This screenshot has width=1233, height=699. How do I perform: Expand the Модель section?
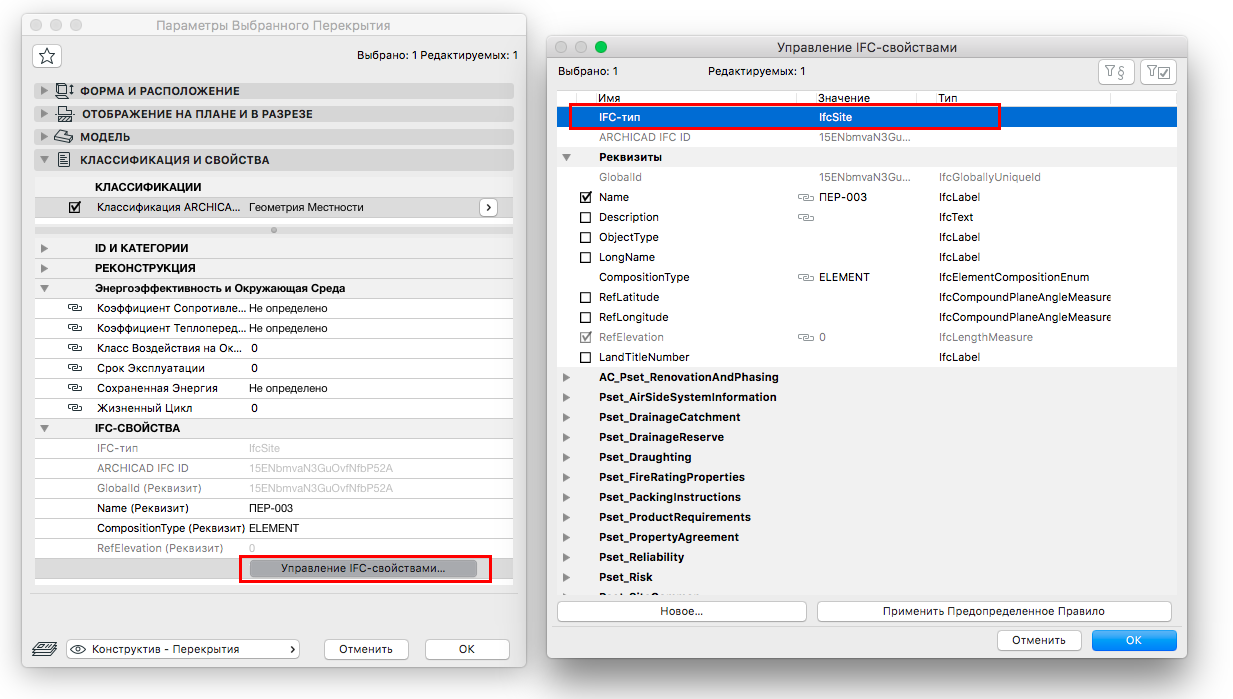pyautogui.click(x=44, y=137)
